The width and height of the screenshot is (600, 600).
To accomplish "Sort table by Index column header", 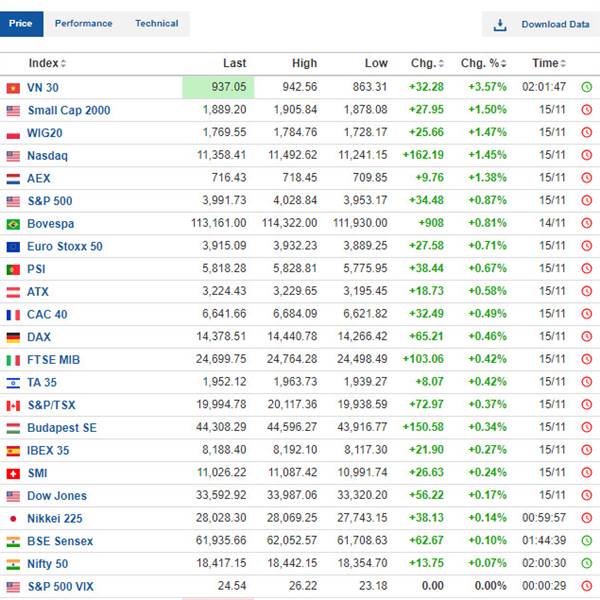I will pyautogui.click(x=47, y=63).
